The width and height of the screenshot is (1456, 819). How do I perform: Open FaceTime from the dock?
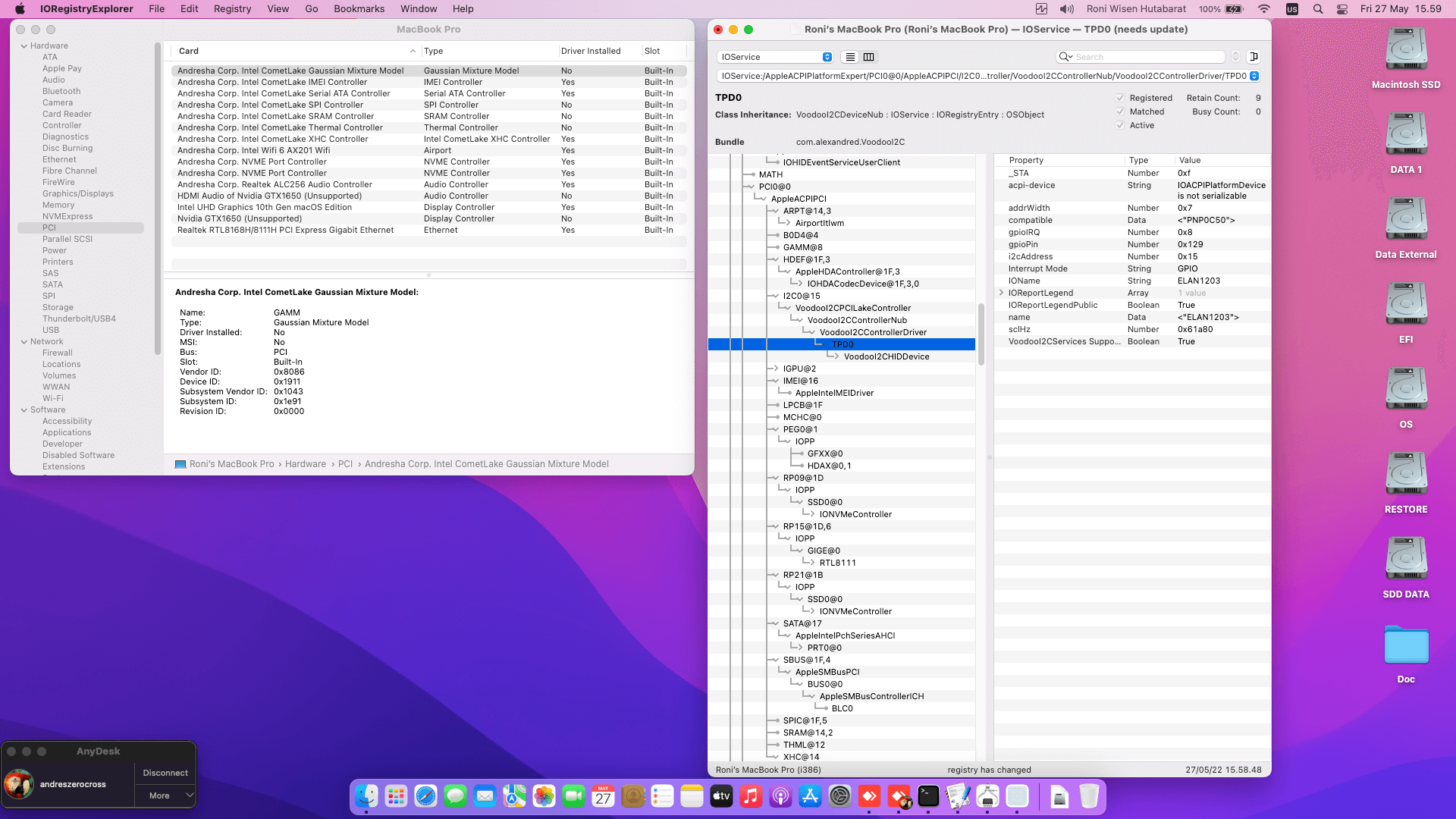(x=574, y=796)
